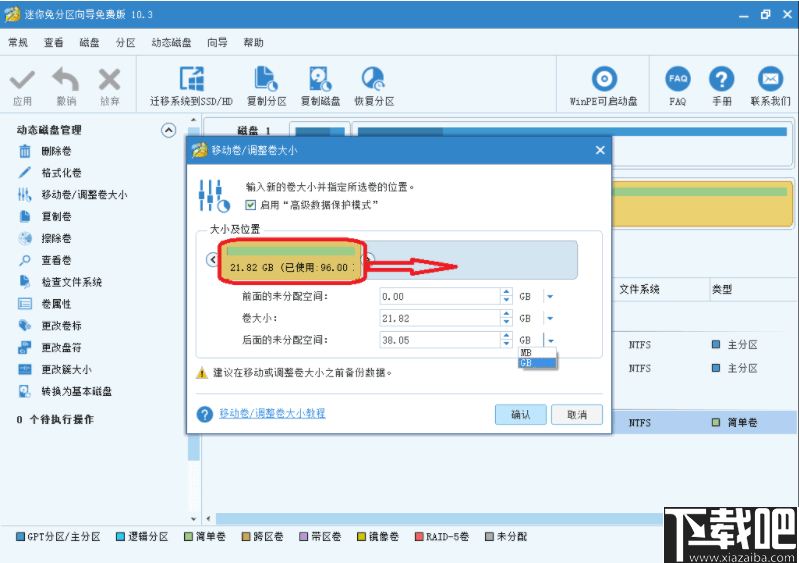Select Format Volume (格式化卷) in sidebar
Viewport: 799px width, 563px height.
[x=50, y=173]
